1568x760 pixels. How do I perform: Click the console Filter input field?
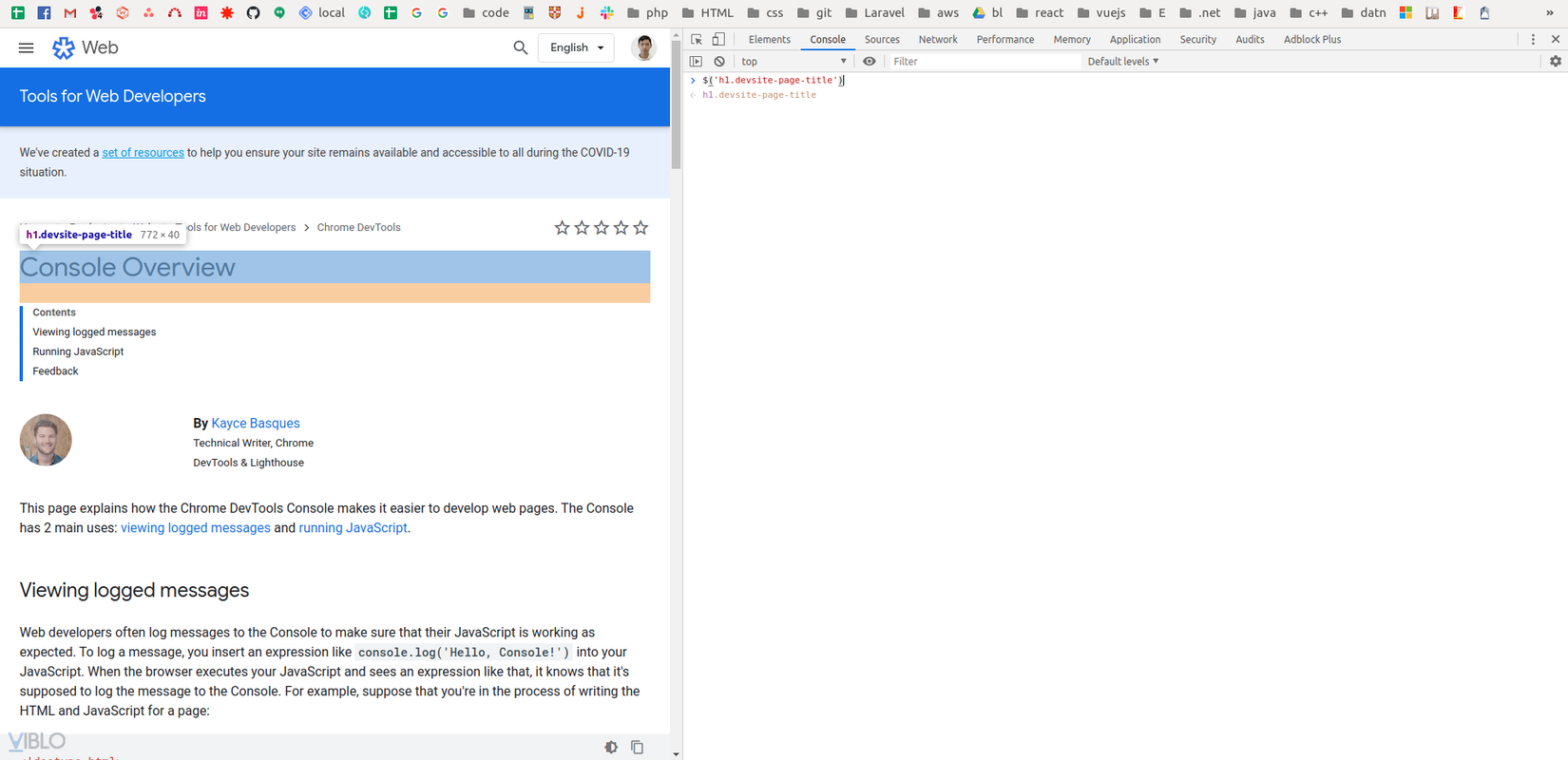tap(984, 62)
